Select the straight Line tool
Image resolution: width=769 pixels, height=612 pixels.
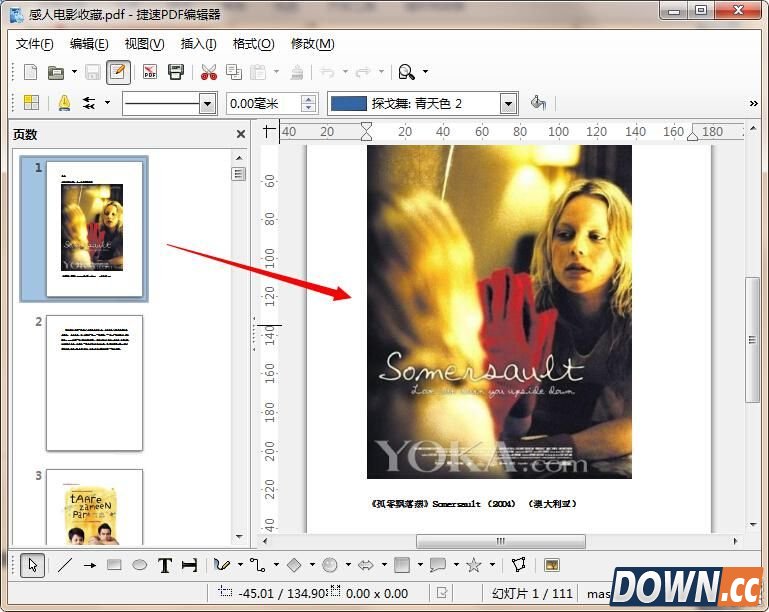coord(65,565)
